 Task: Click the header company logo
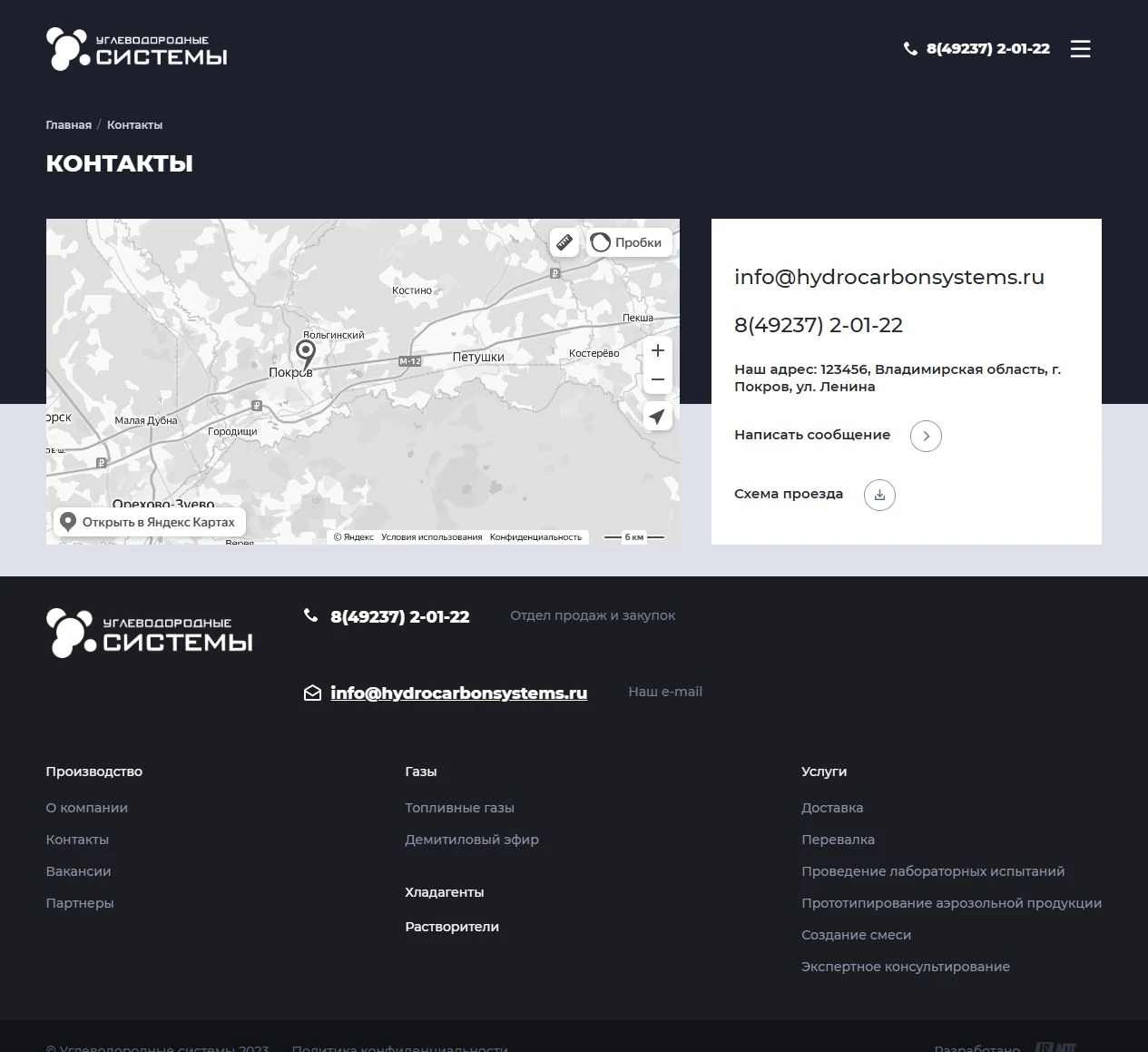click(x=137, y=49)
